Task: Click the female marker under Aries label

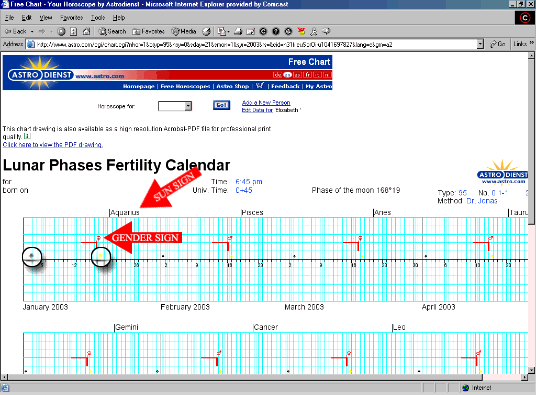Action: pos(360,237)
